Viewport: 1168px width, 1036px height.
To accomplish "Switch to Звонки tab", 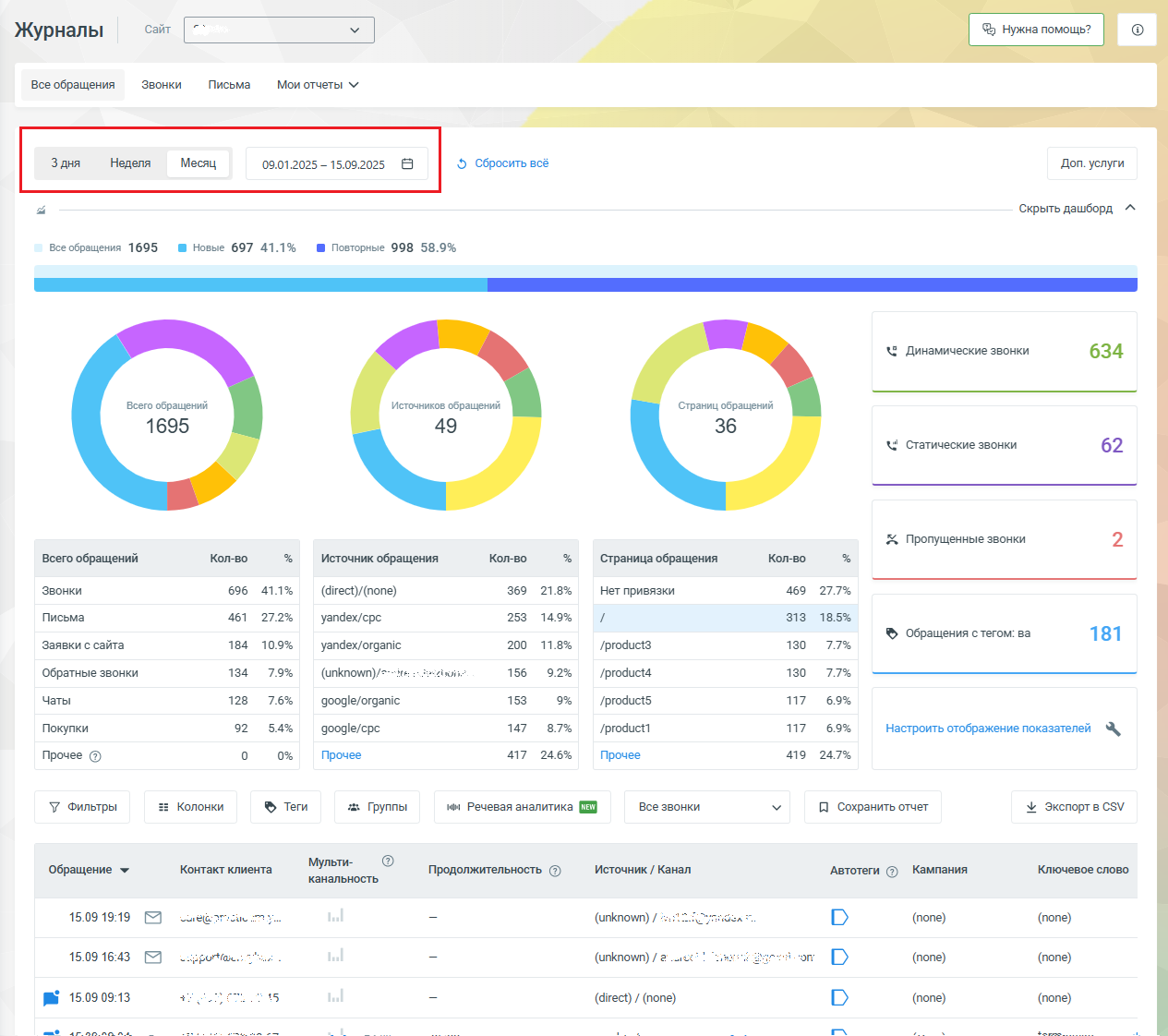I will tap(162, 85).
